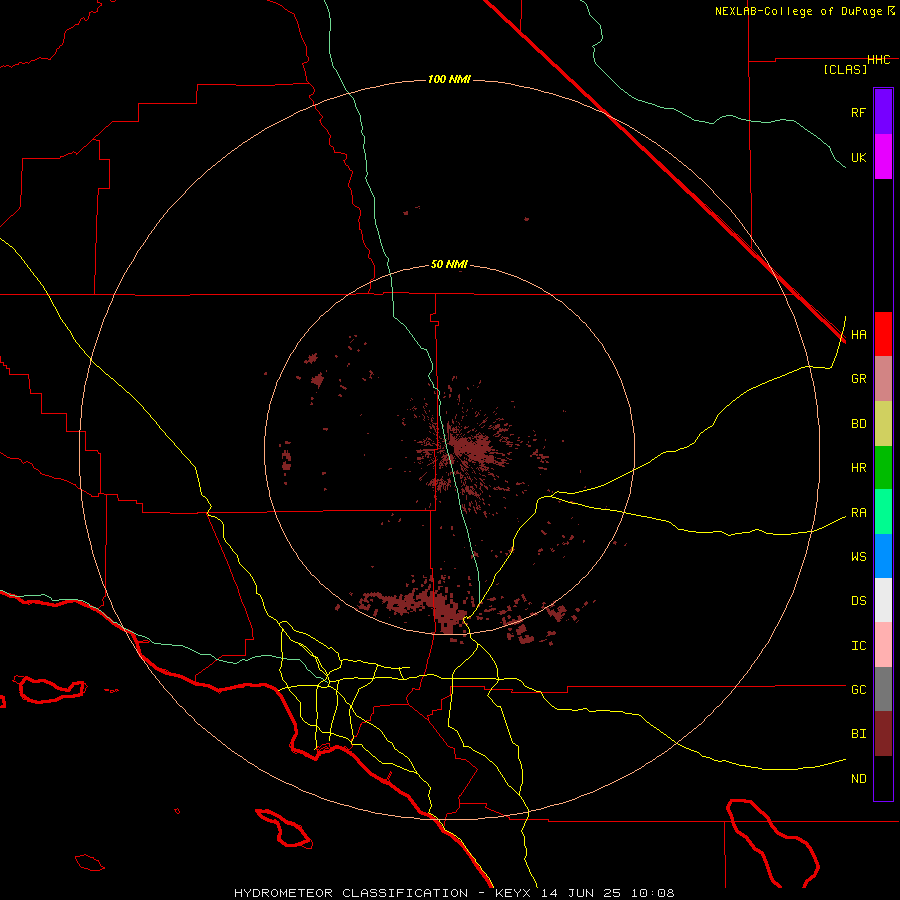Click the IC legend label

click(858, 646)
